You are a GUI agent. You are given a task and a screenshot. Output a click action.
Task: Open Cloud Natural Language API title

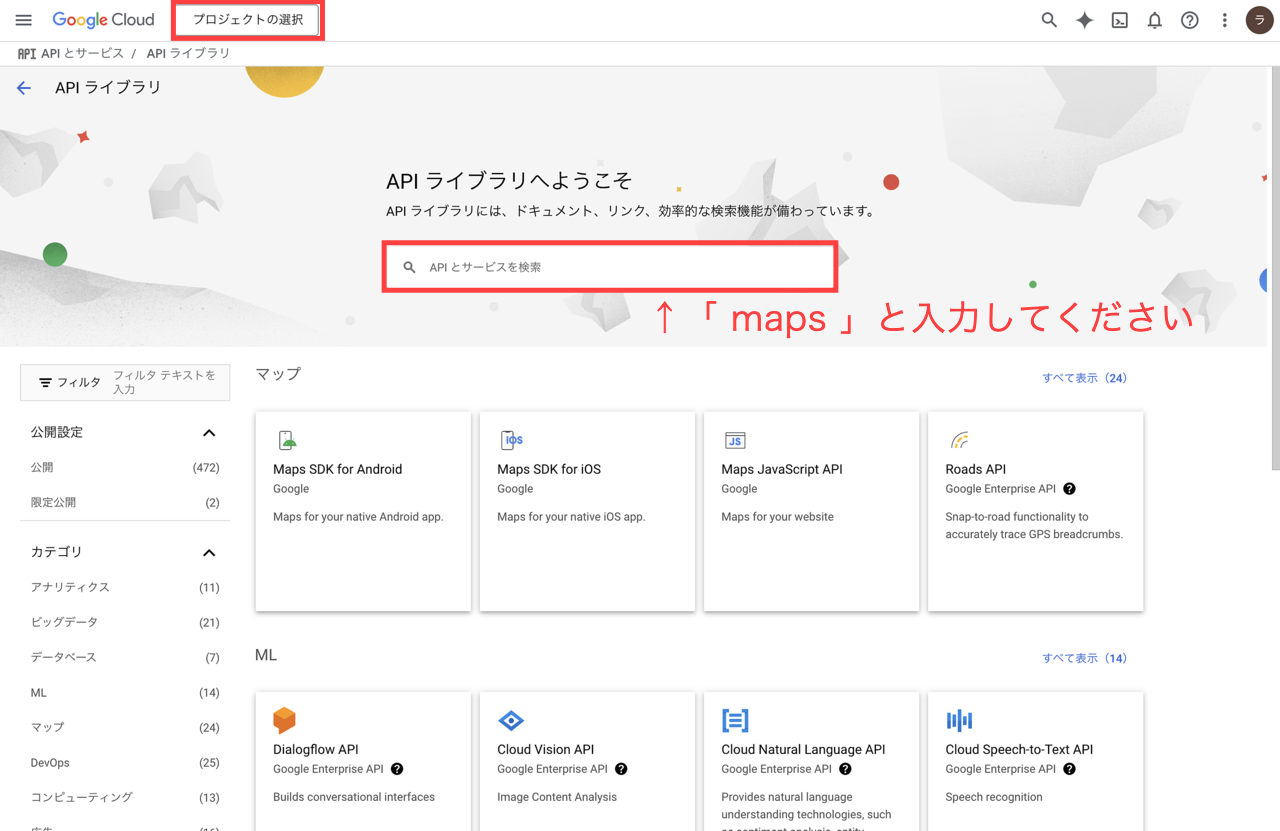[803, 749]
